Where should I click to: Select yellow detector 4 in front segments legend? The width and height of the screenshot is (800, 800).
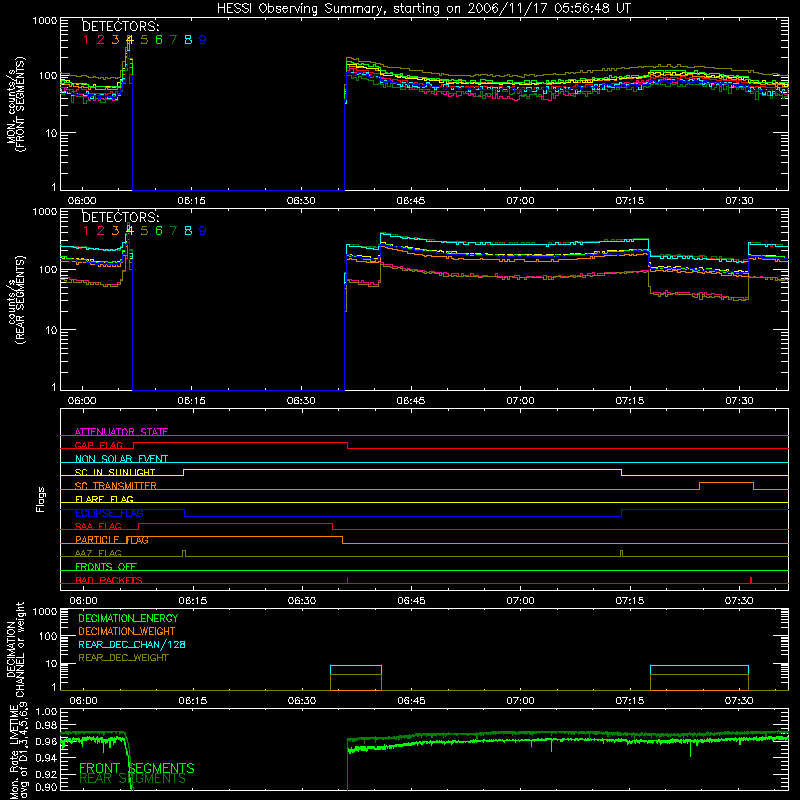[x=130, y=40]
